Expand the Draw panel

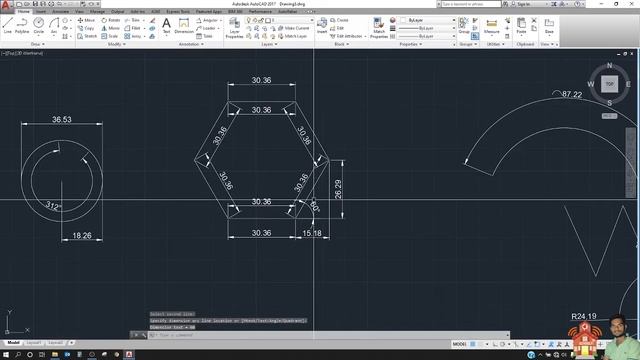click(x=38, y=44)
